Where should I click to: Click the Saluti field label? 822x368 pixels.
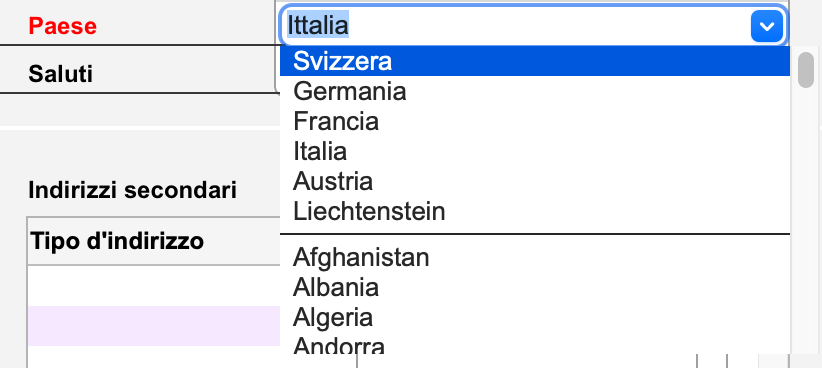(60, 74)
